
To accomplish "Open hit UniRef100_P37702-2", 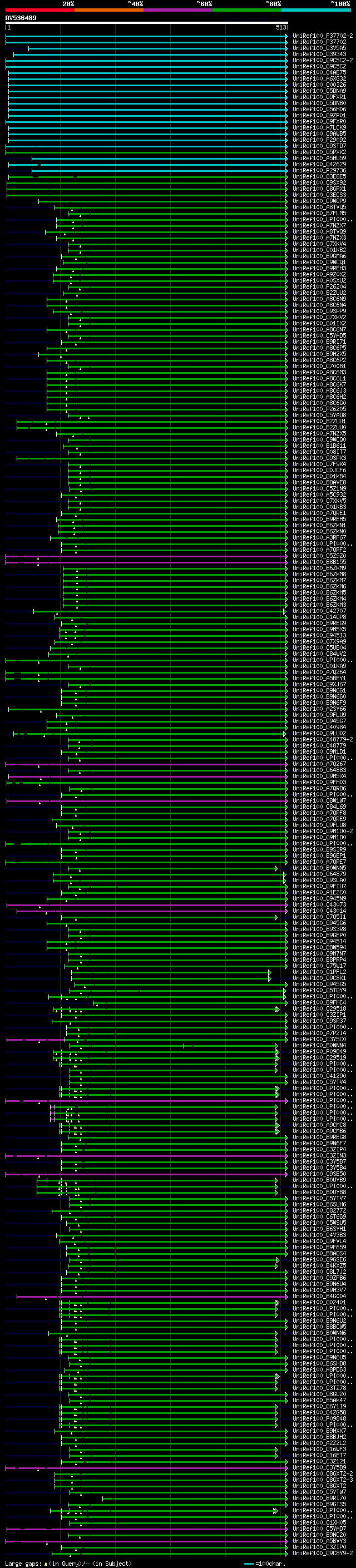I will 323,36.
